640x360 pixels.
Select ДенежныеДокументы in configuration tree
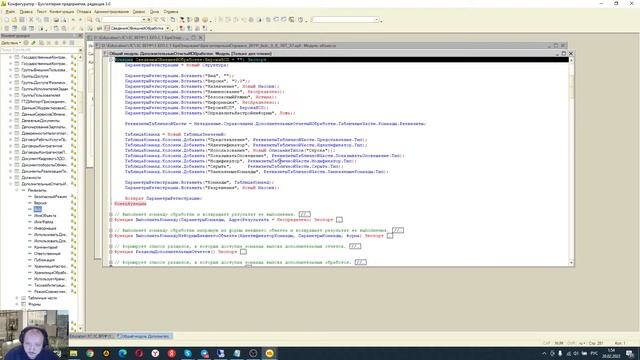[x=40, y=120]
